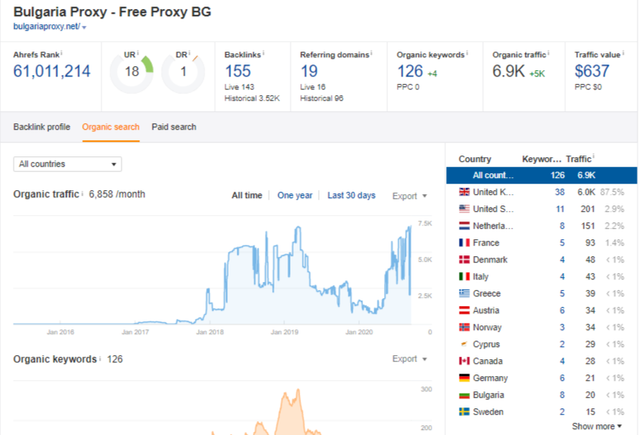Select the All countries row in table

[541, 175]
